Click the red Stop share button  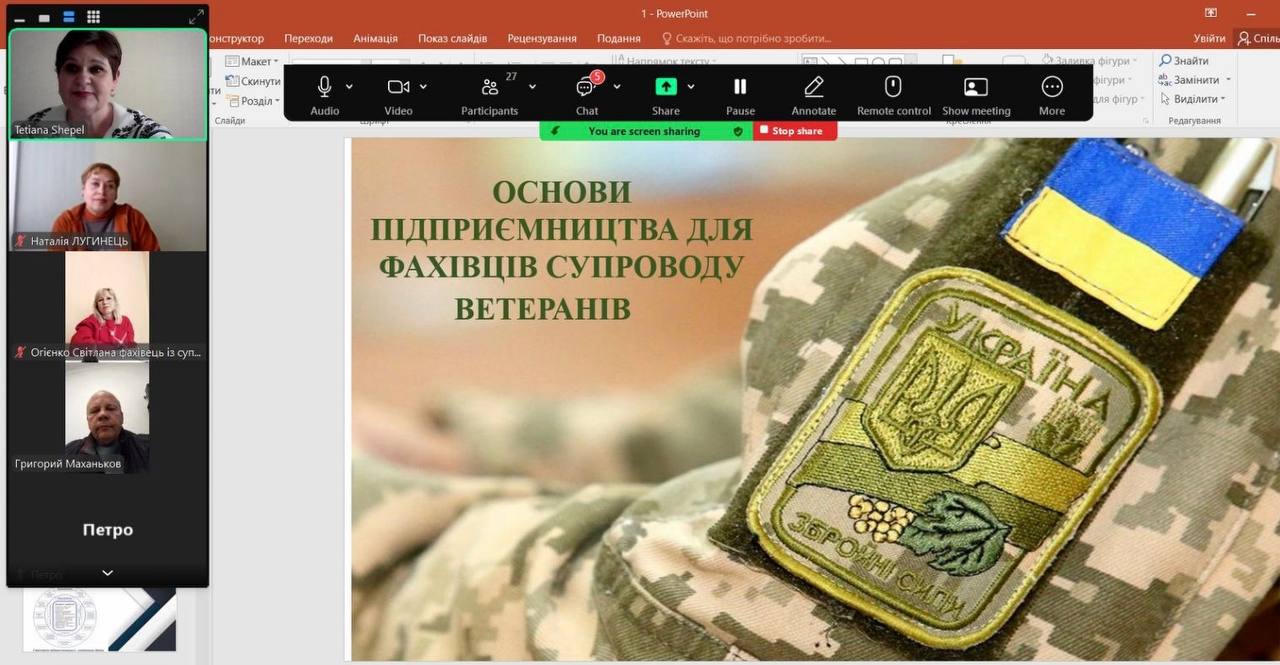[795, 131]
